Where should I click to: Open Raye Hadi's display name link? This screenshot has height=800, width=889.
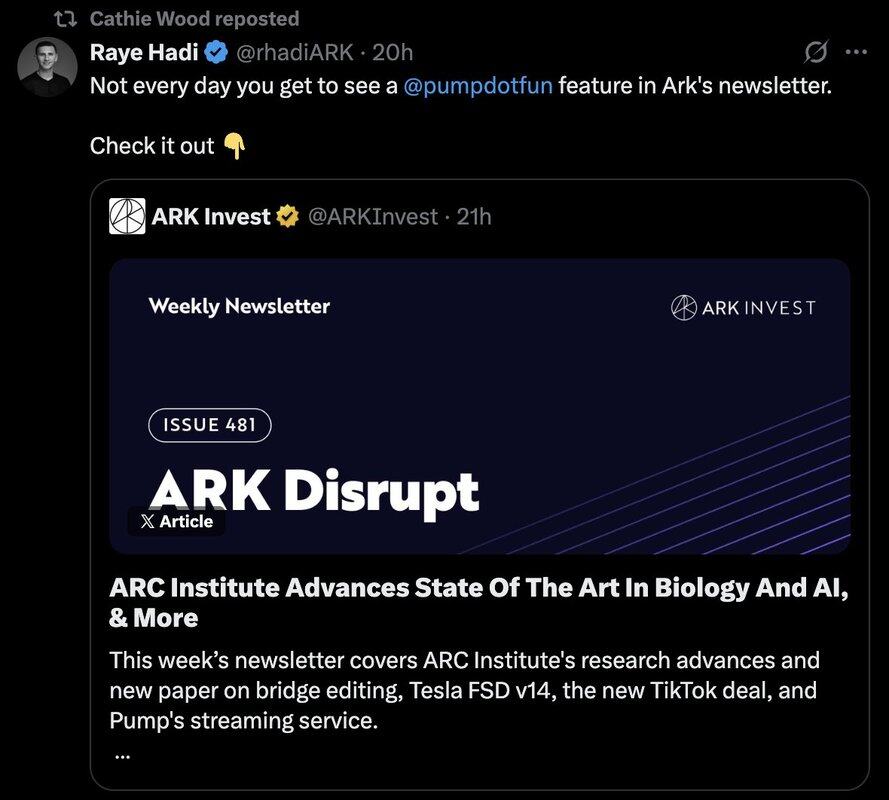pos(144,52)
